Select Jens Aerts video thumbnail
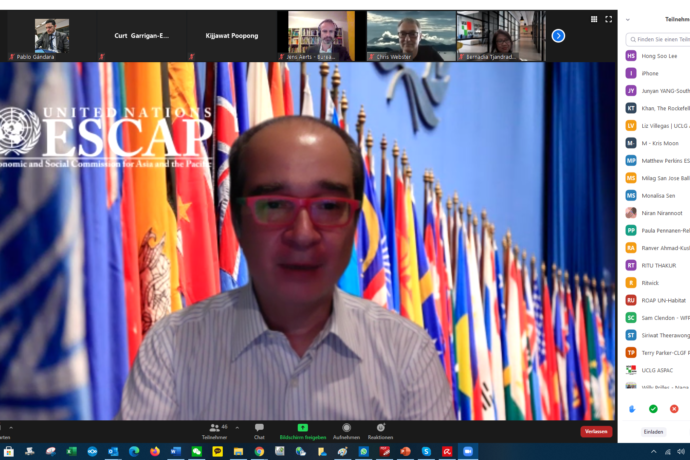Screen dimensions: 690x460 pyautogui.click(x=321, y=36)
